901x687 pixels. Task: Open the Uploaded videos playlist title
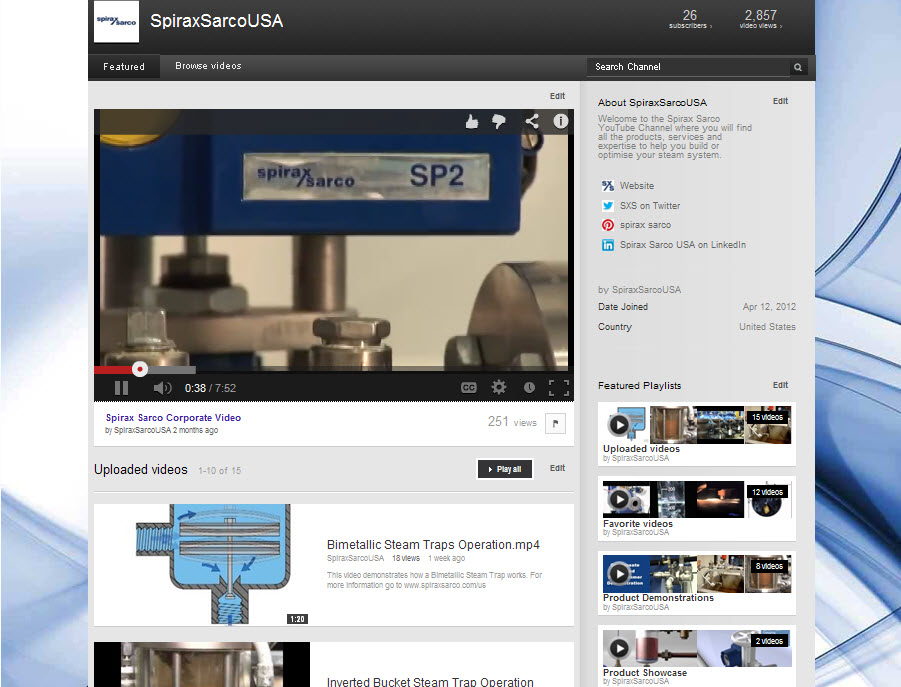pos(641,449)
